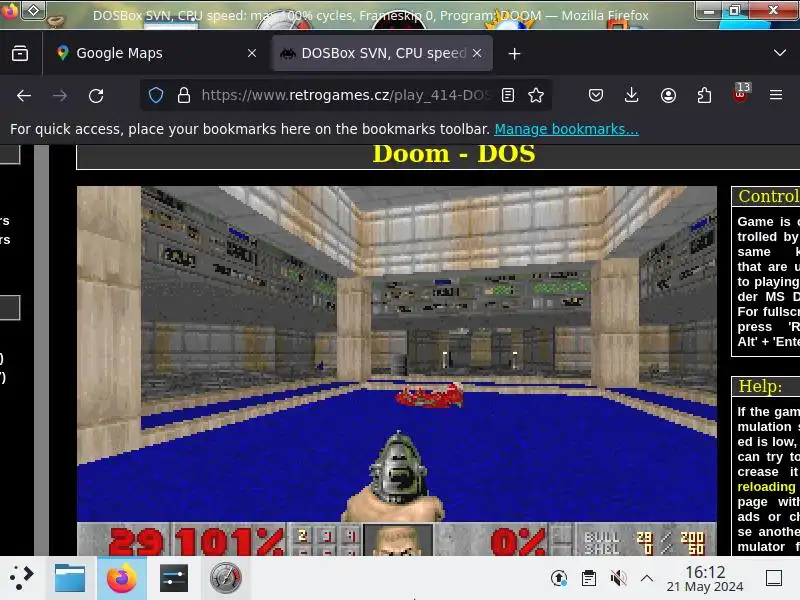Screen dimensions: 800x600
Task: Open the window menu icon in titlebar
Action: point(10,10)
